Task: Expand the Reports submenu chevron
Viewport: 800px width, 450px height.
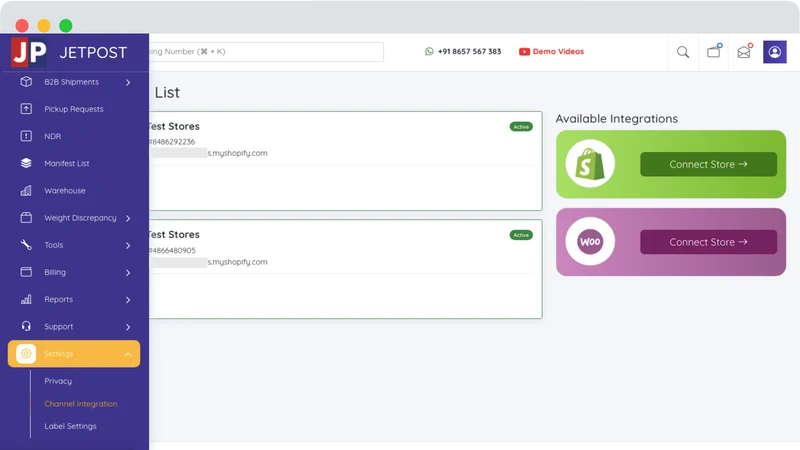Action: point(128,300)
